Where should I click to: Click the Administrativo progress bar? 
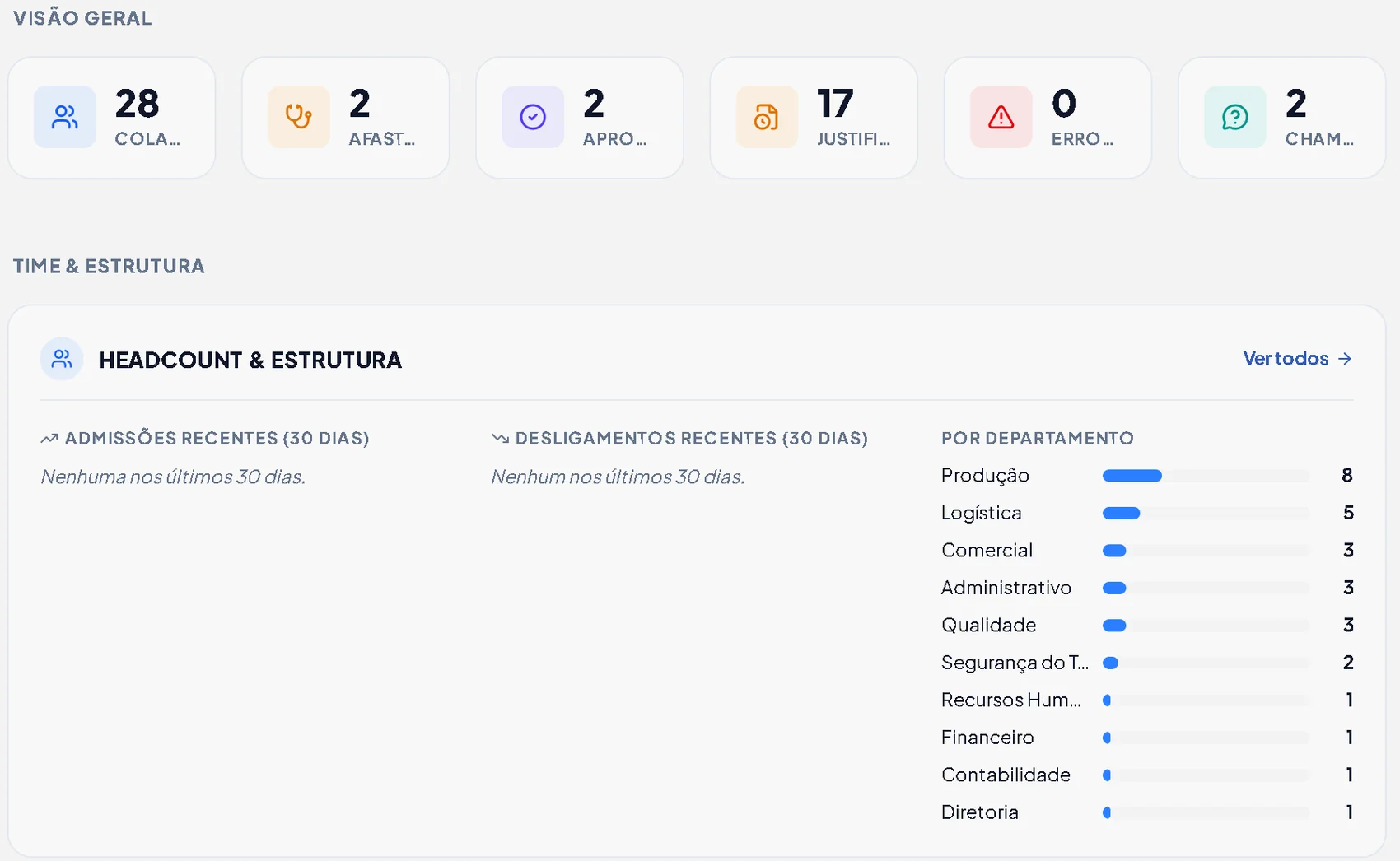(1206, 588)
